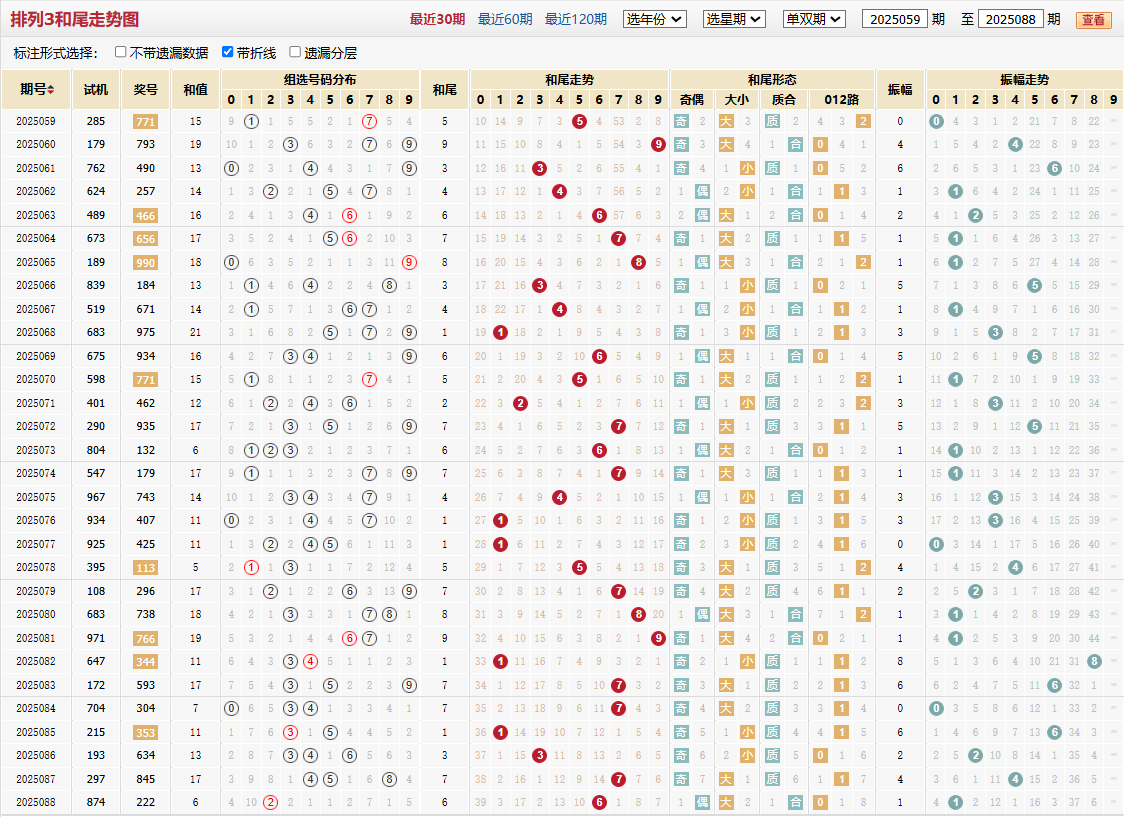This screenshot has height=817, width=1124.
Task: Open the 选星期 dropdown
Action: click(x=734, y=19)
